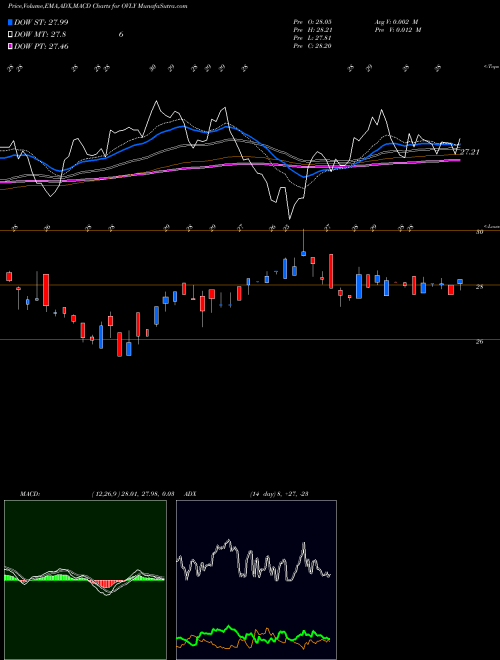
Task: Click the blue DOW ST legend swatch
Action: [x=10, y=22]
